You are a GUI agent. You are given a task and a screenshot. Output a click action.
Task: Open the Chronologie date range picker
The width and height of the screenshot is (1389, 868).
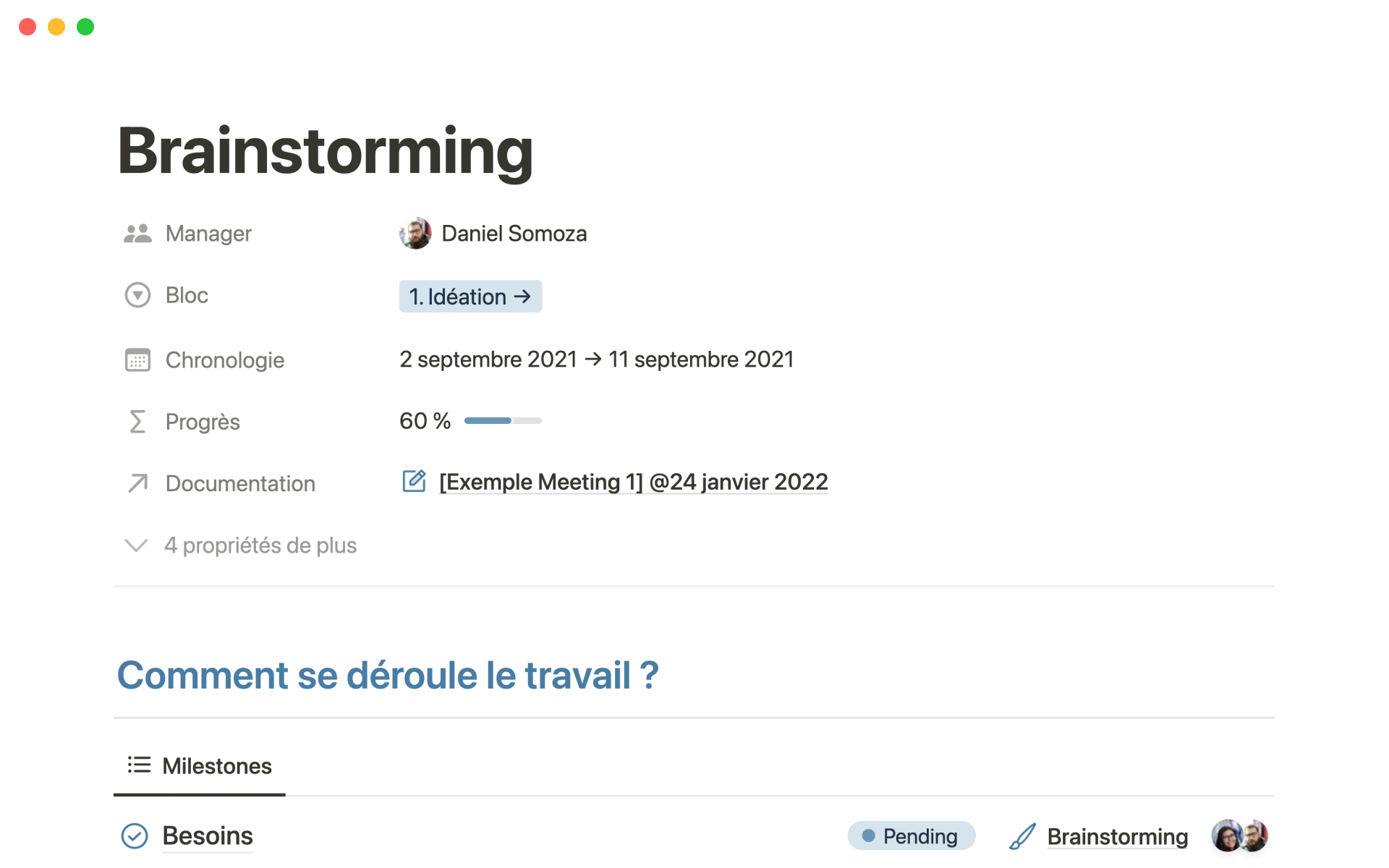point(596,359)
